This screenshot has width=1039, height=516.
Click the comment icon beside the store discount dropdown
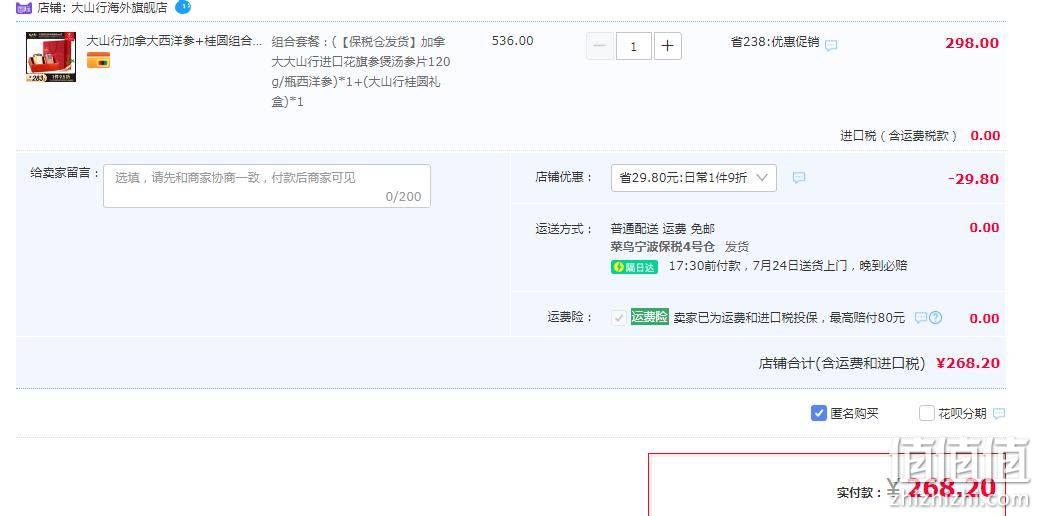(x=799, y=178)
